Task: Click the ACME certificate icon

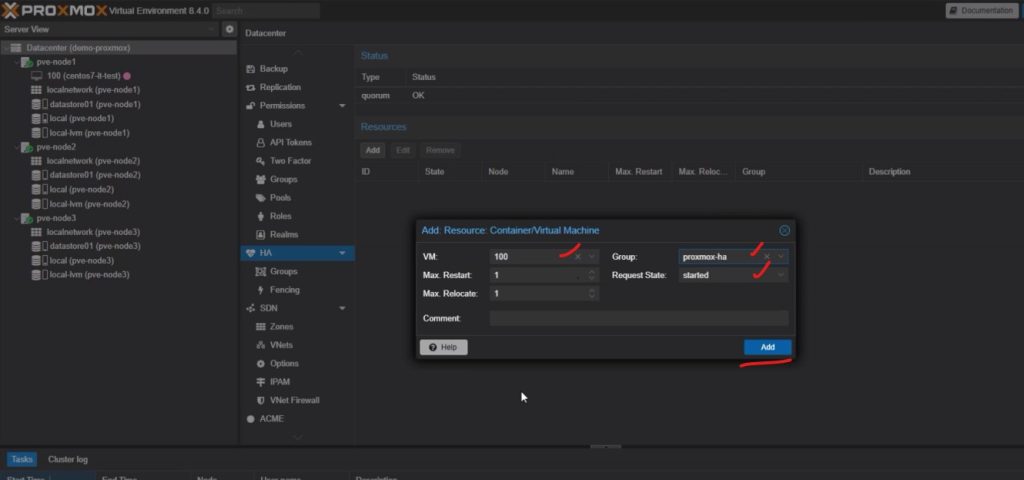Action: coord(250,419)
